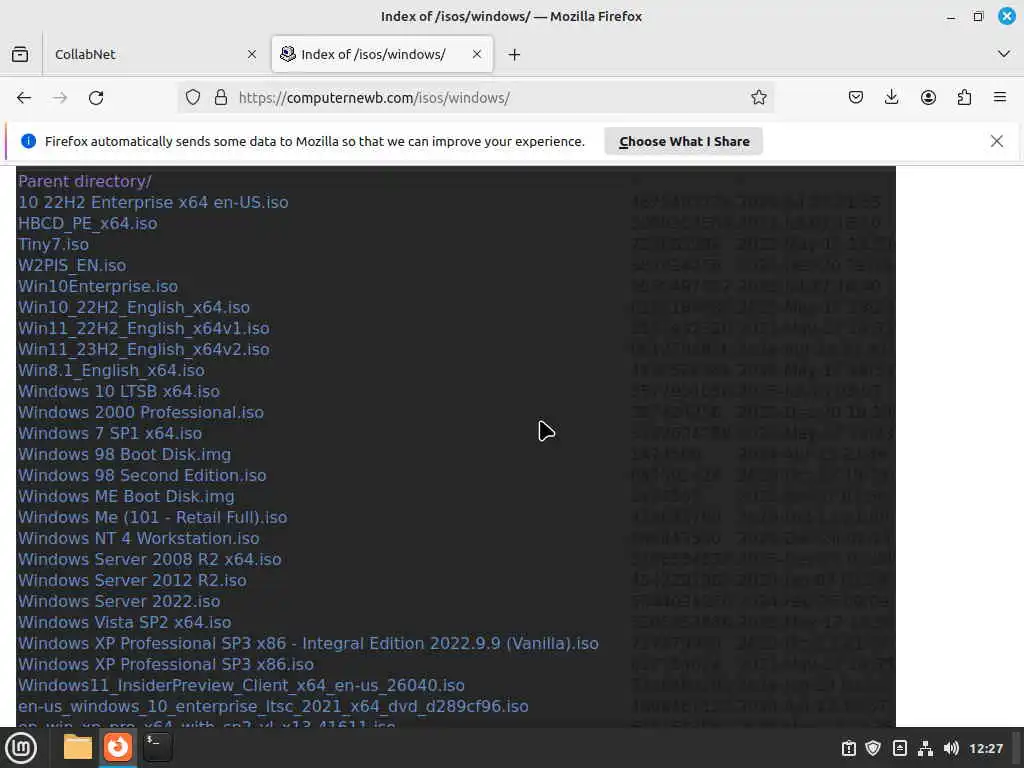Viewport: 1024px width, 768px height.
Task: Open Firefox account menu
Action: pyautogui.click(x=928, y=97)
